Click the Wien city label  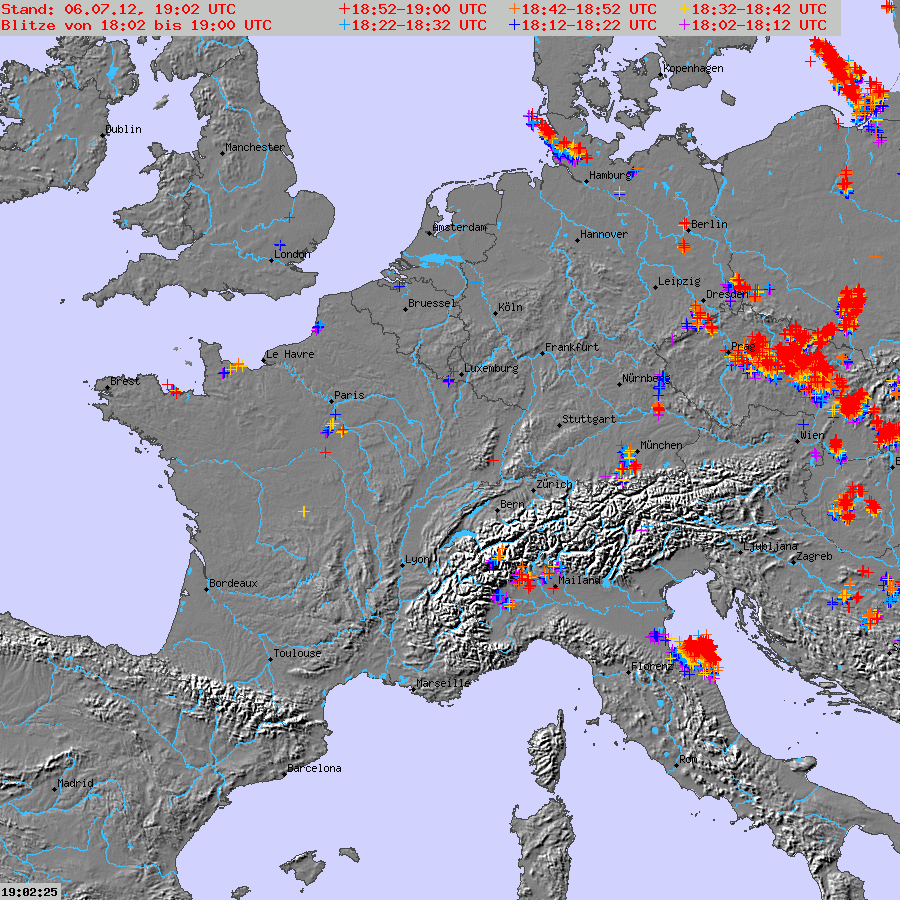[812, 436]
